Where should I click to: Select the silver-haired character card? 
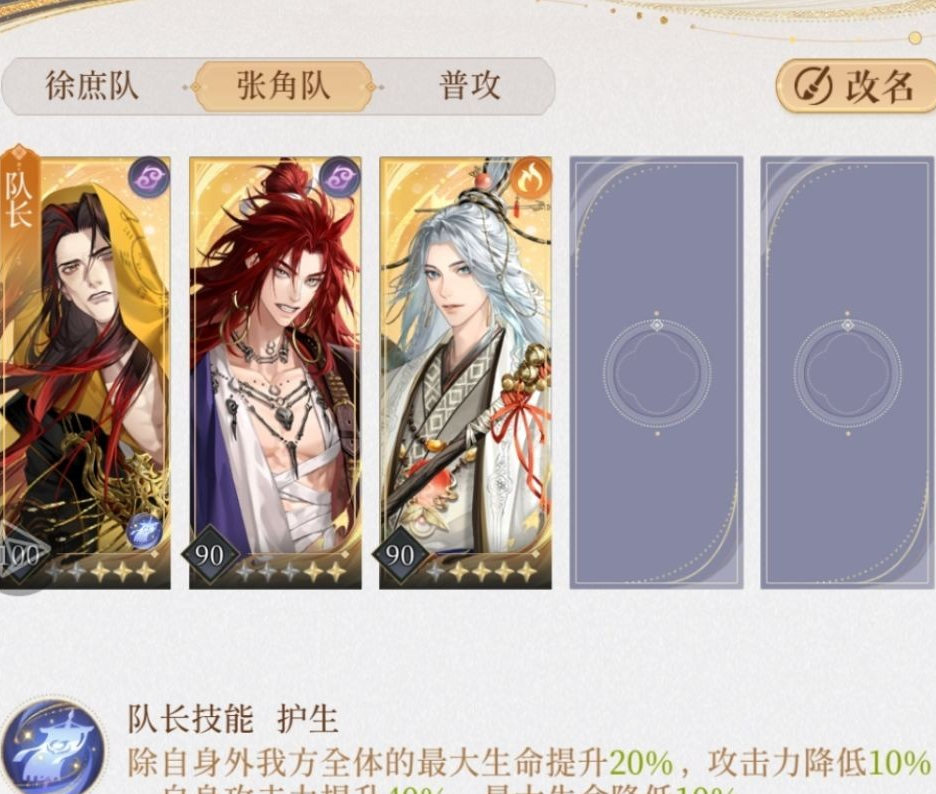pyautogui.click(x=466, y=373)
